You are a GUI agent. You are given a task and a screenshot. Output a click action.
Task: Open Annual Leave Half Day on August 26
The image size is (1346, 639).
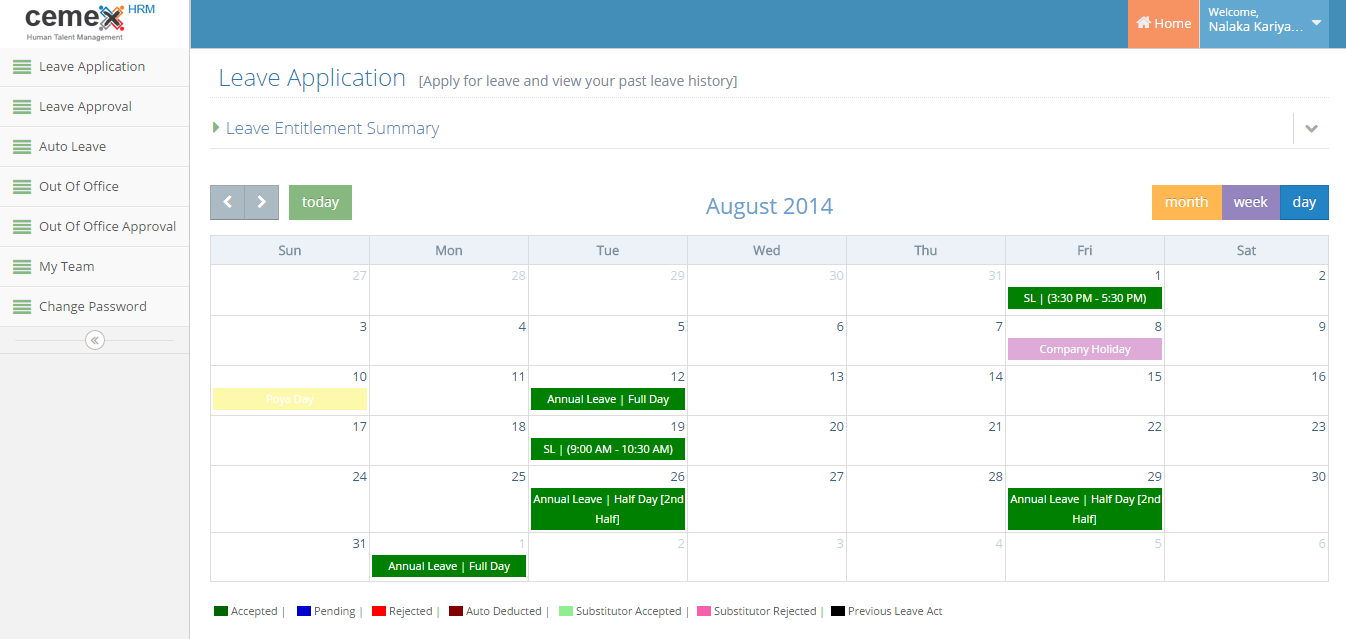[608, 509]
